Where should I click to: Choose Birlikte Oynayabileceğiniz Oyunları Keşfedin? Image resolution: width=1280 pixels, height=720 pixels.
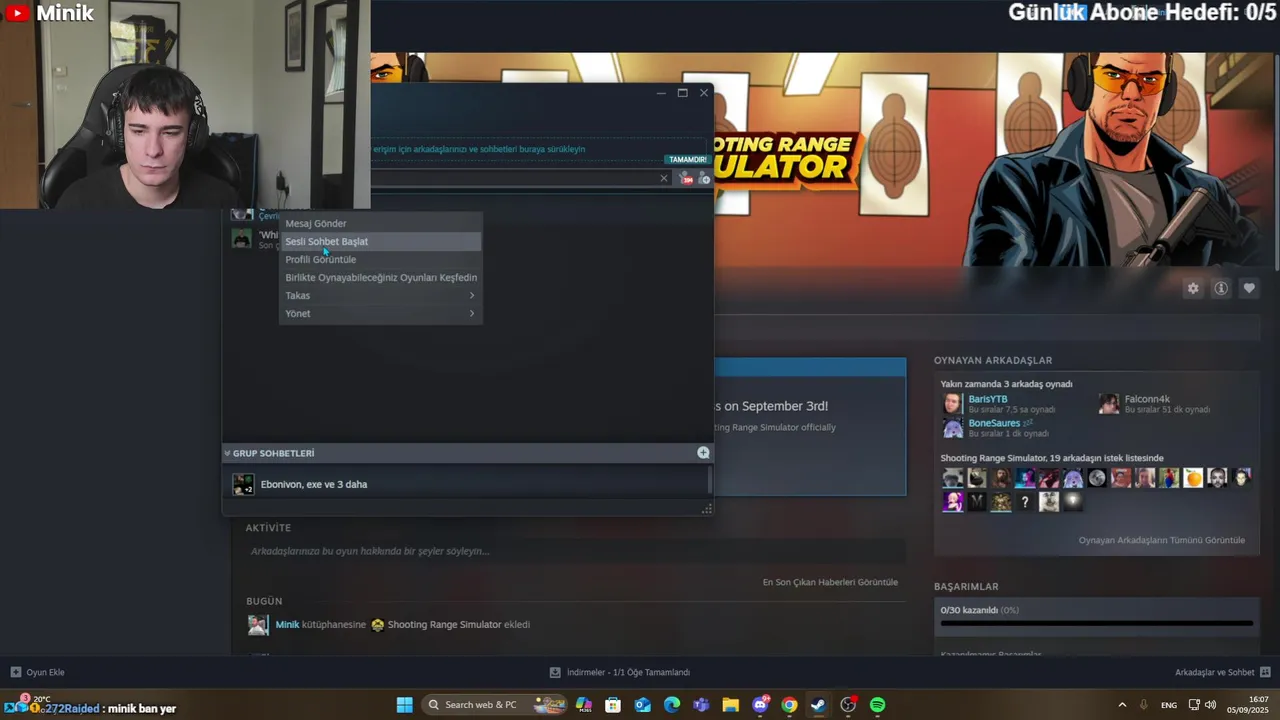tap(380, 277)
